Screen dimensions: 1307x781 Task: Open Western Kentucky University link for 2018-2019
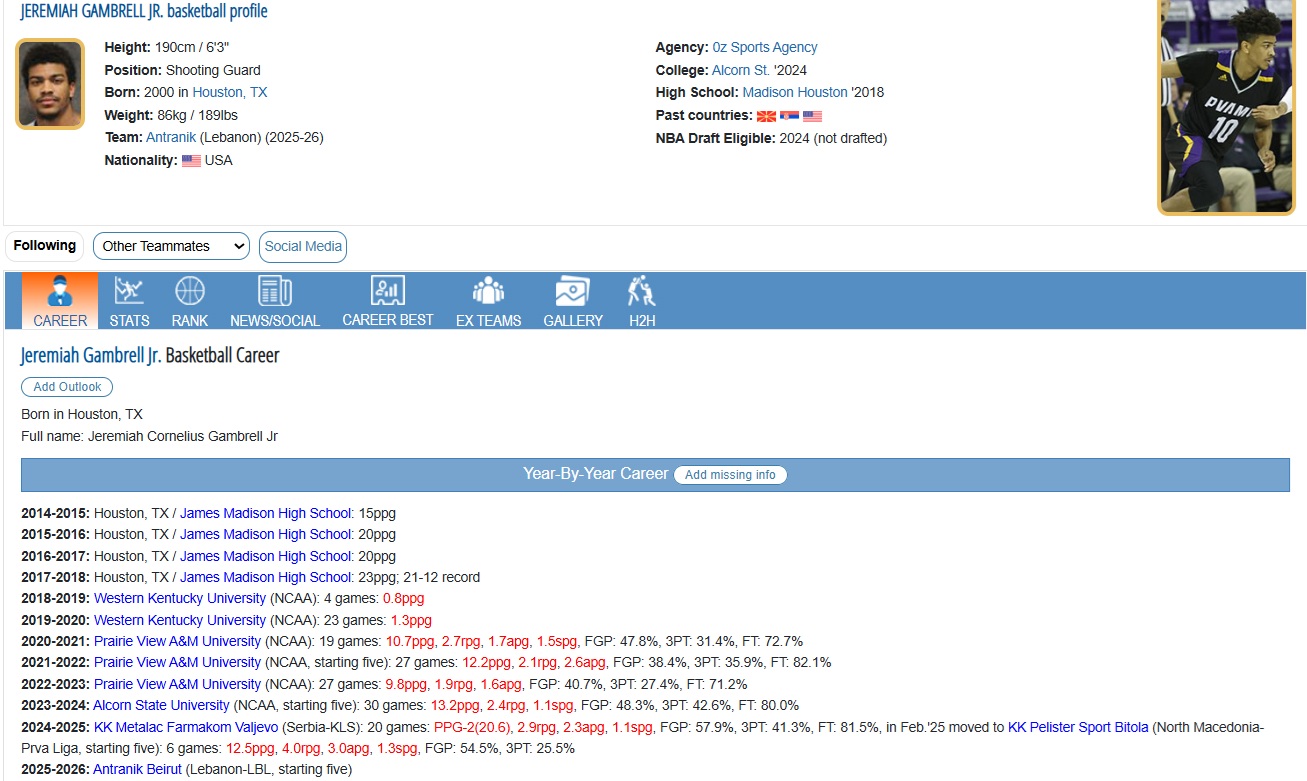(x=180, y=598)
